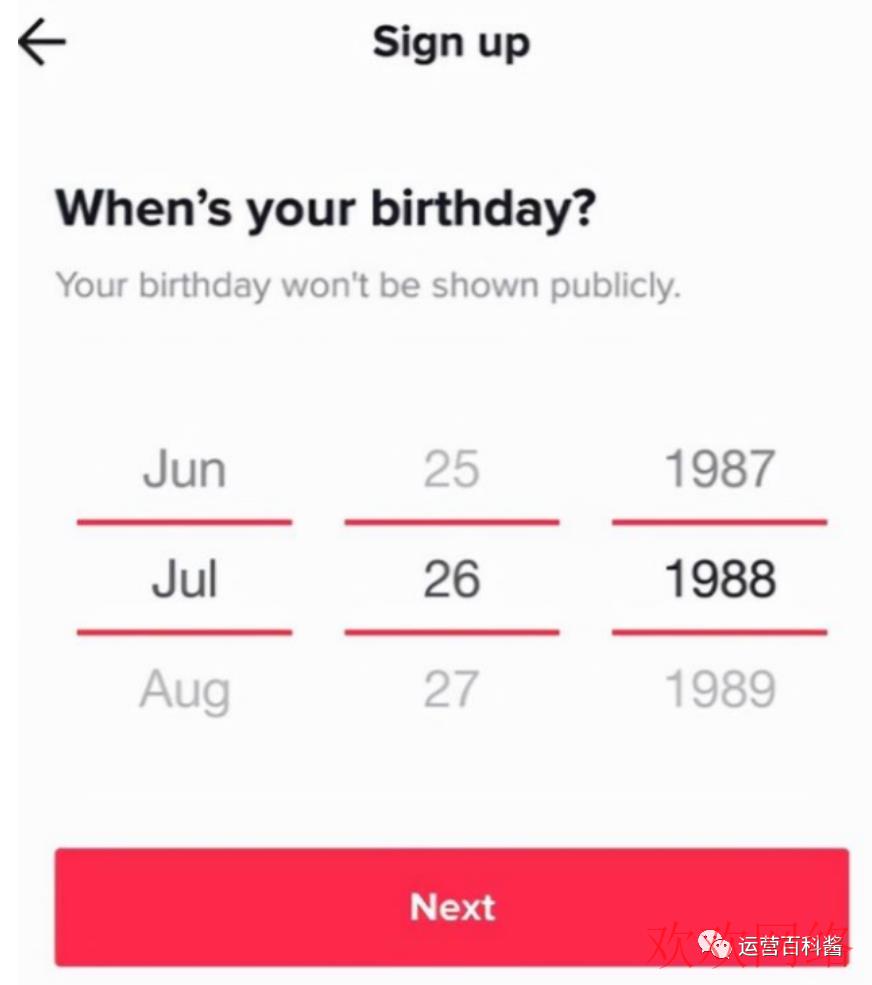Pick year 1989 in year picker
The width and height of the screenshot is (872, 985).
(720, 689)
